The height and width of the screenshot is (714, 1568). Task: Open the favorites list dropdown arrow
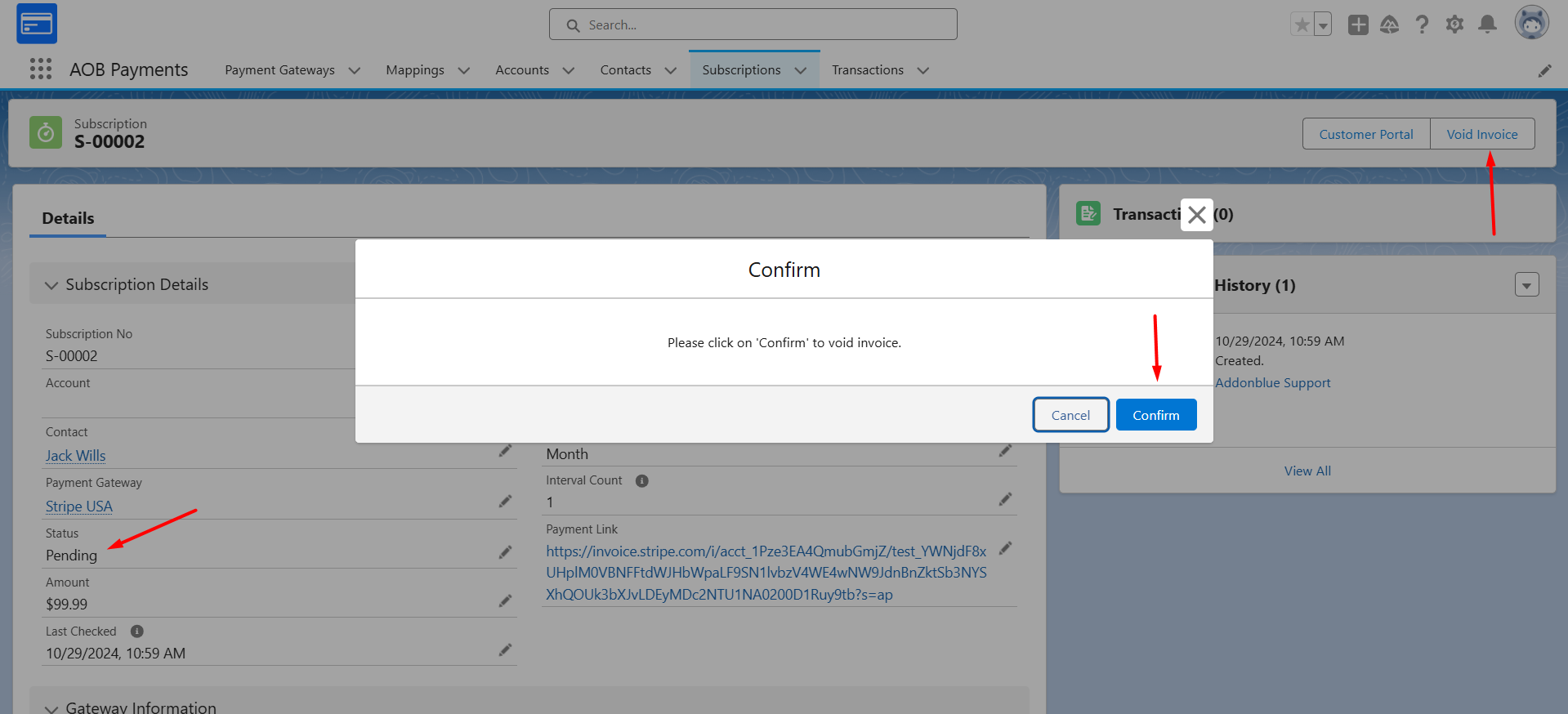[x=1323, y=25]
